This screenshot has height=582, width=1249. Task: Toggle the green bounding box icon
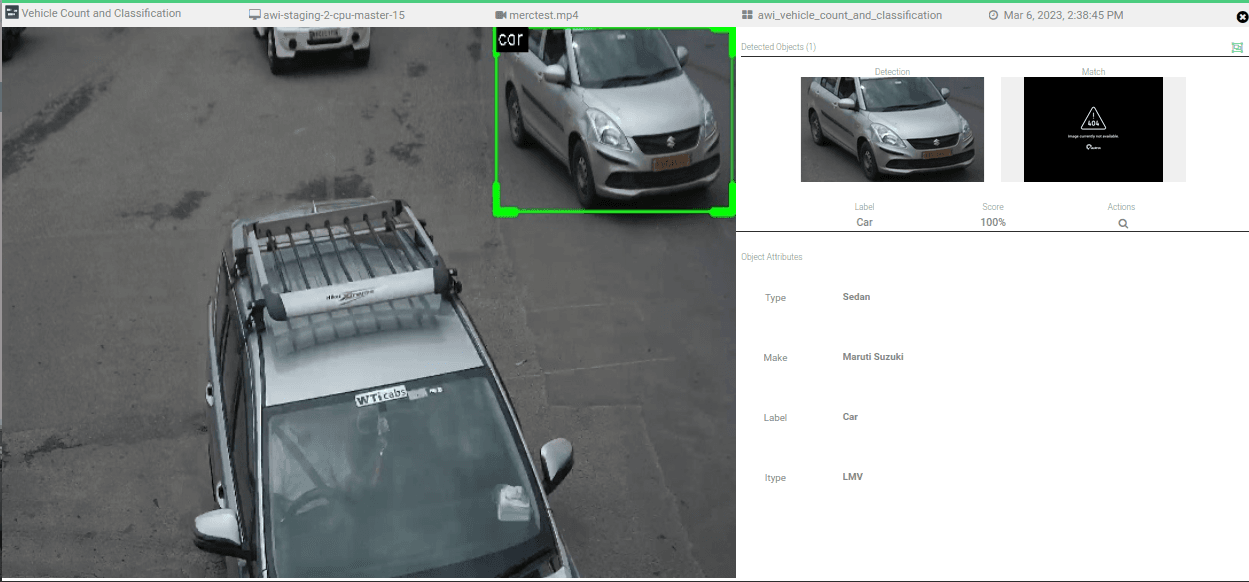click(x=1237, y=47)
